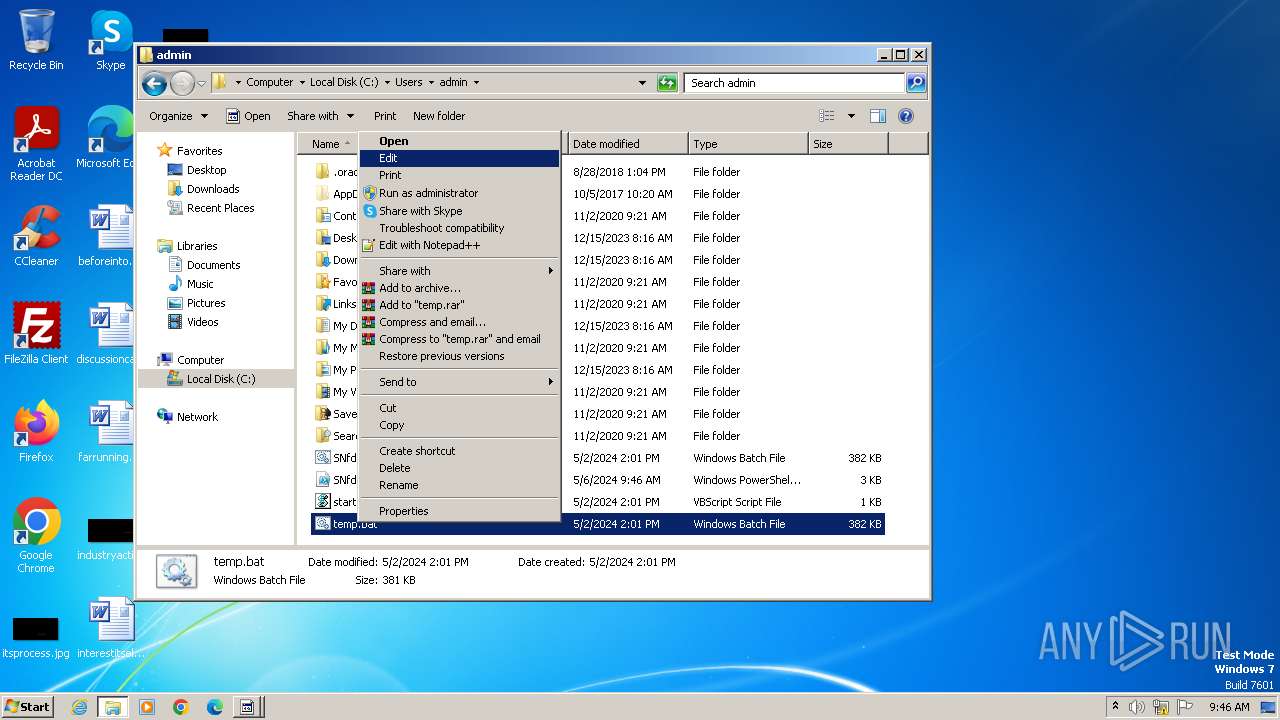Viewport: 1280px width, 720px height.
Task: Open Recent Places in sidebar
Action: (220, 208)
